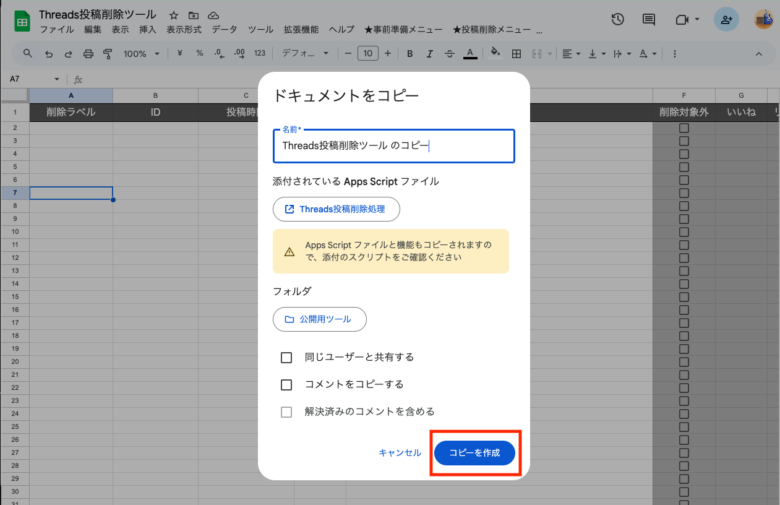Open the text wrapping dropdown
This screenshot has height=505, width=780.
[x=622, y=54]
